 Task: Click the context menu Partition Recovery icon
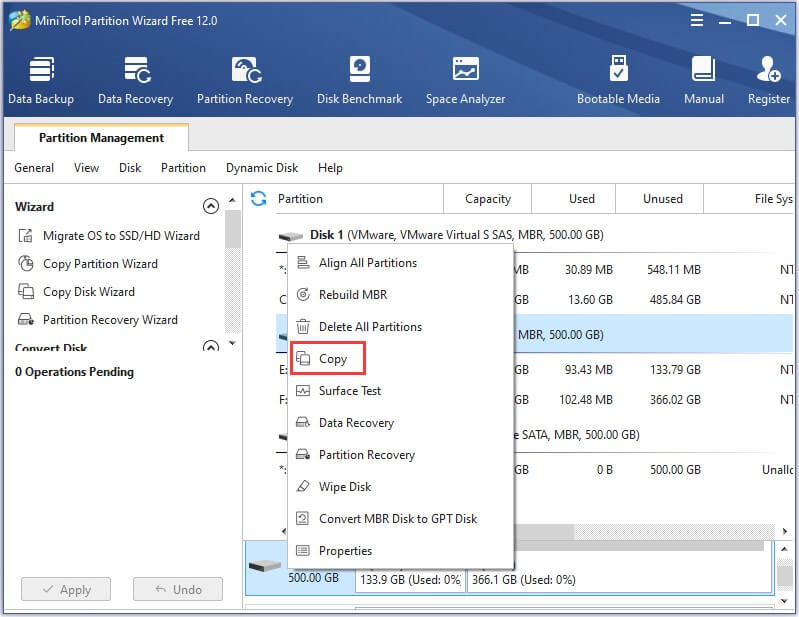click(303, 454)
